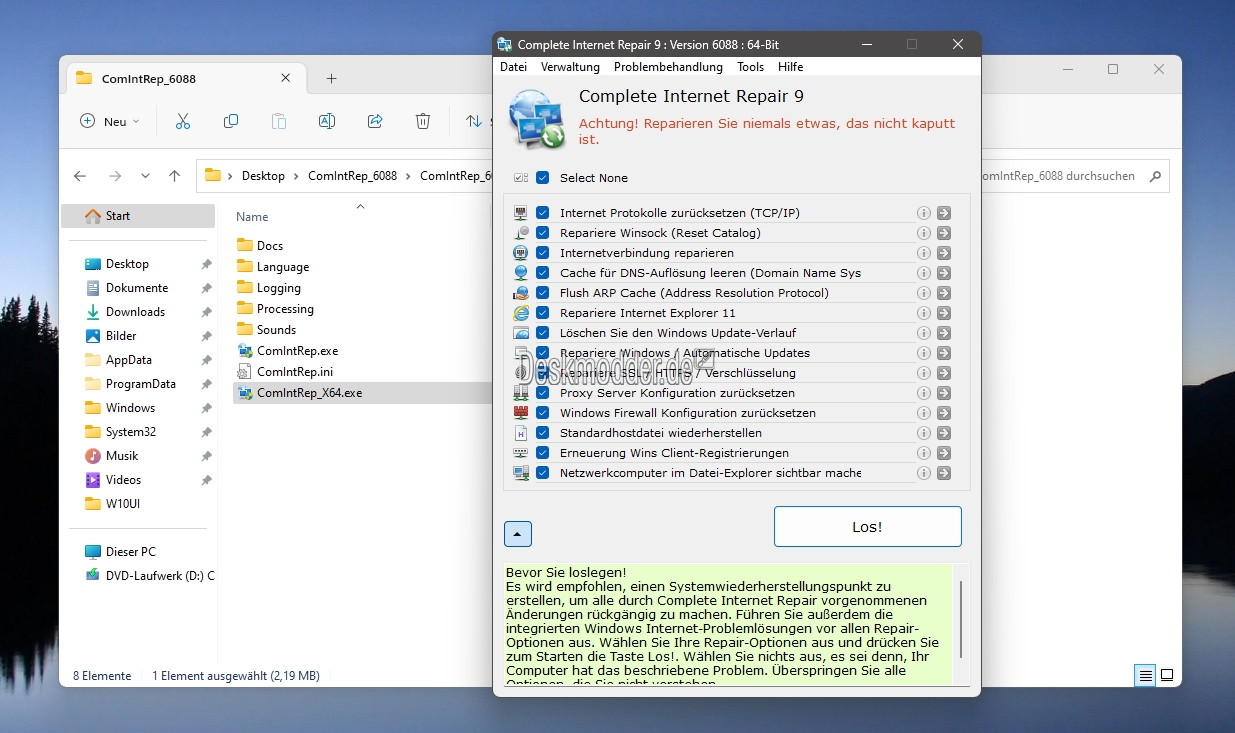Click Name column header in file list
Viewport: 1235px width, 733px height.
(x=252, y=217)
